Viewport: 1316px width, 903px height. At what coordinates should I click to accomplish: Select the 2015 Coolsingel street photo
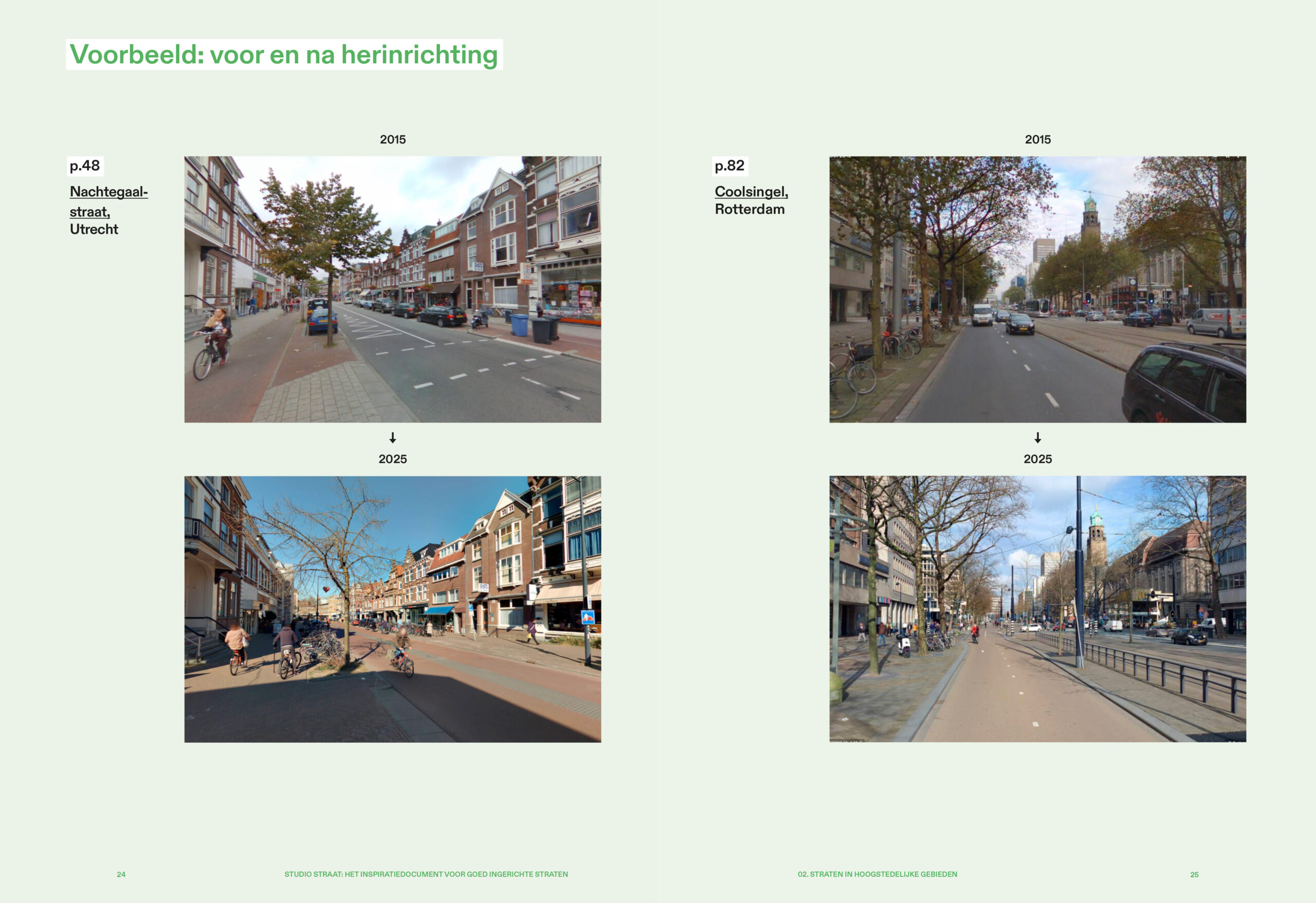(1037, 289)
